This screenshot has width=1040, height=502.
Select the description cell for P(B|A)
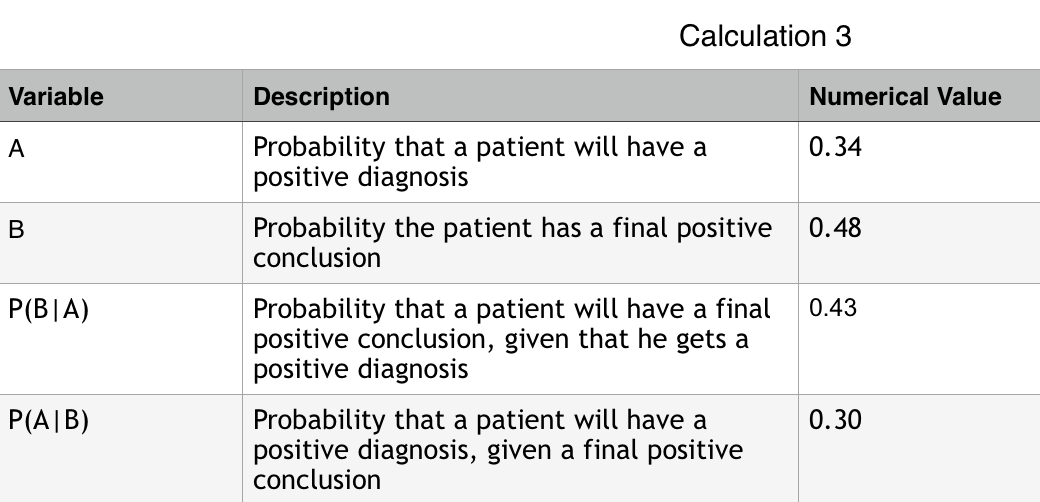(512, 338)
